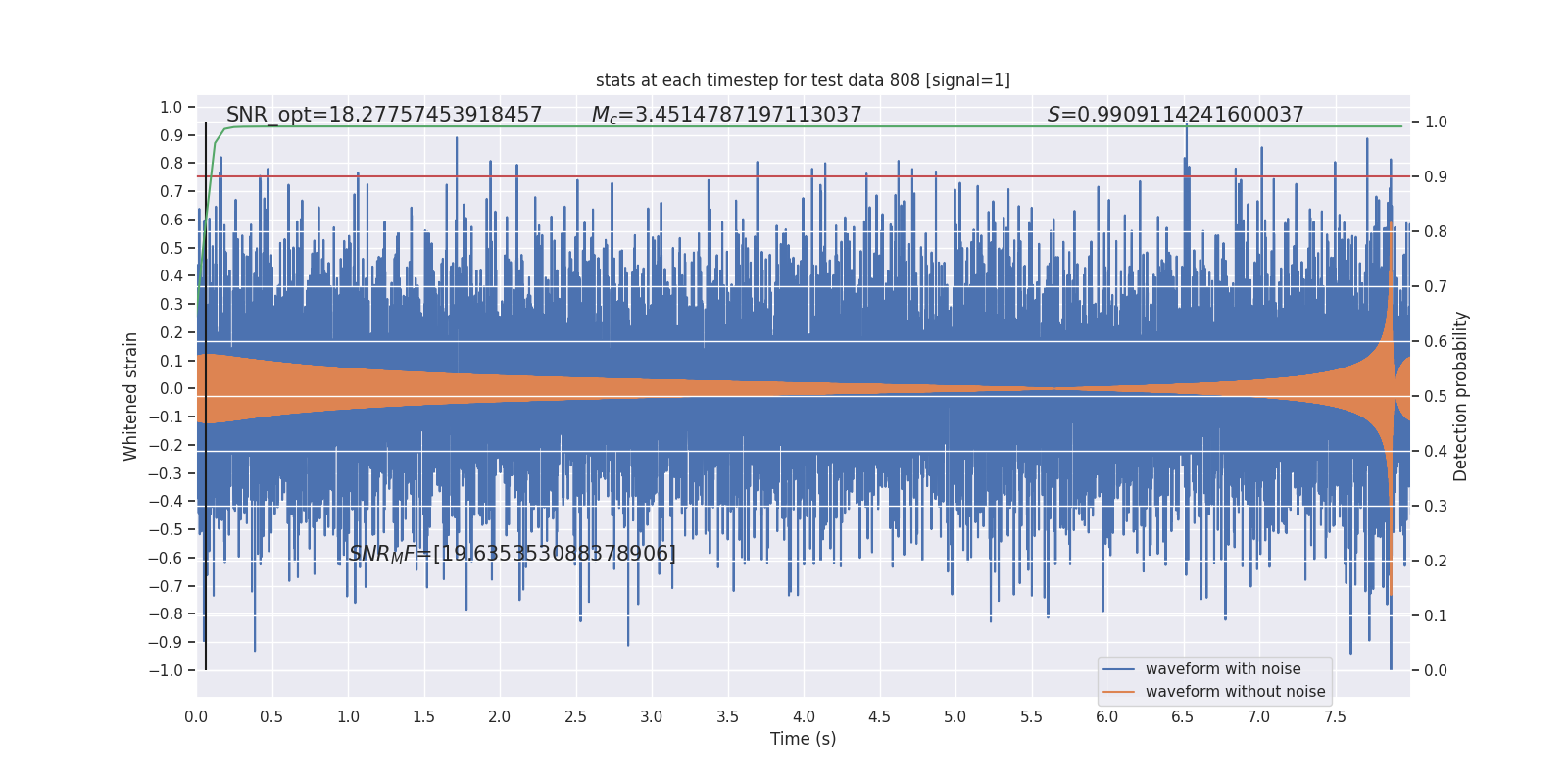
Task: Select the SNR_opt=18.27757453918457 annotation
Action: (384, 115)
